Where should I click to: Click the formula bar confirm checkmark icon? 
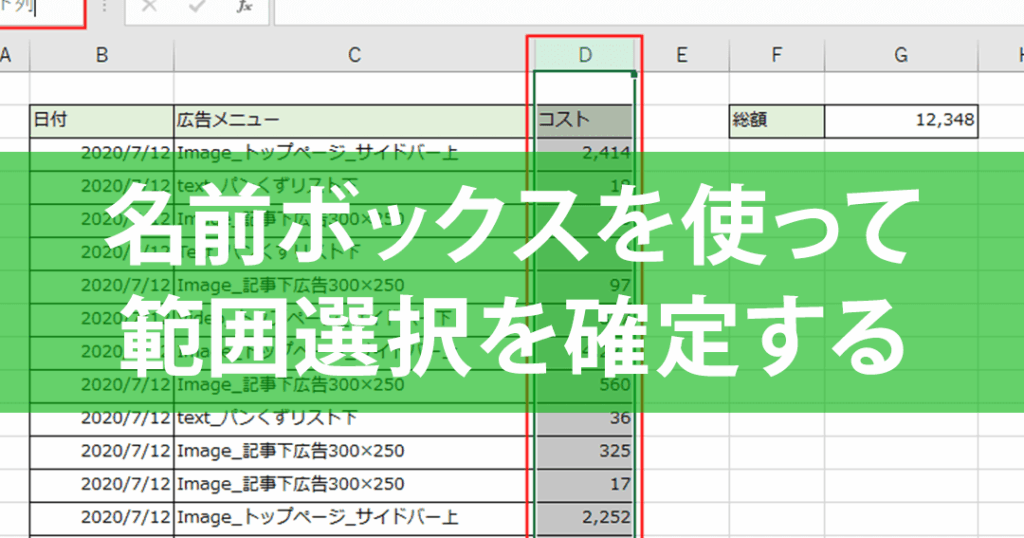(x=197, y=7)
